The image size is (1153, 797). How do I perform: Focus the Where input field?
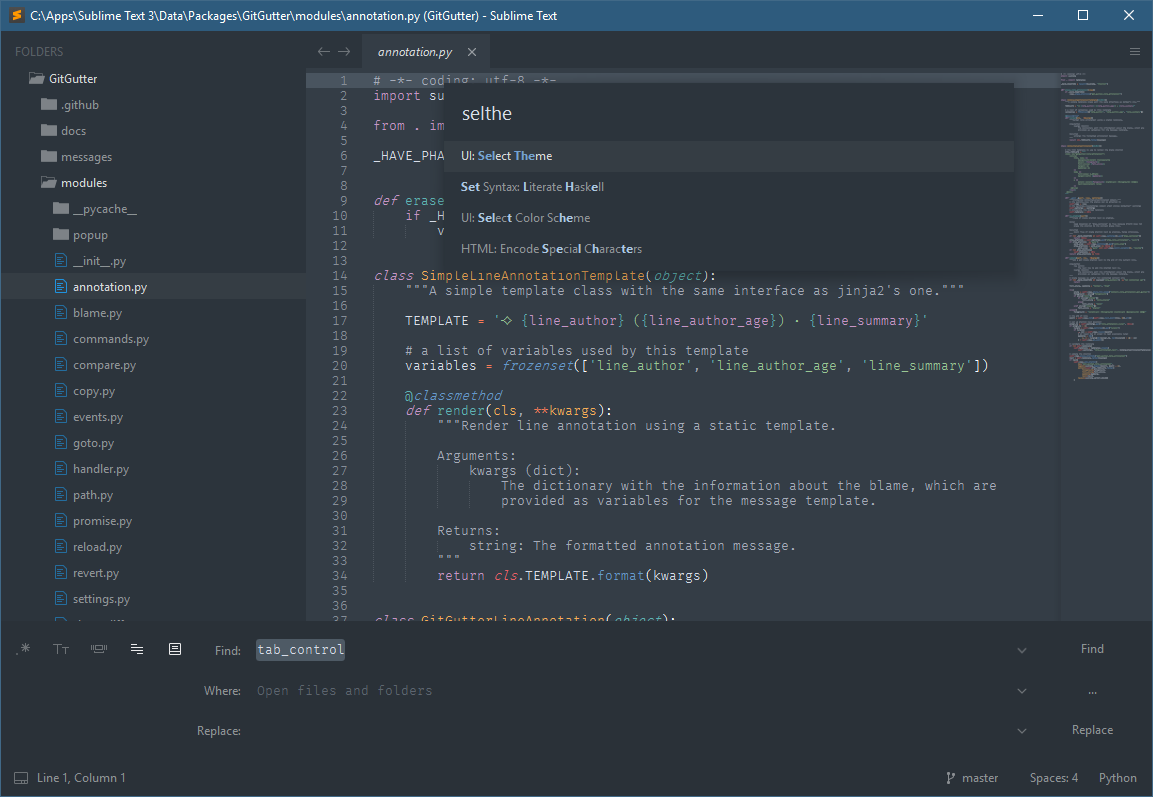(x=632, y=690)
